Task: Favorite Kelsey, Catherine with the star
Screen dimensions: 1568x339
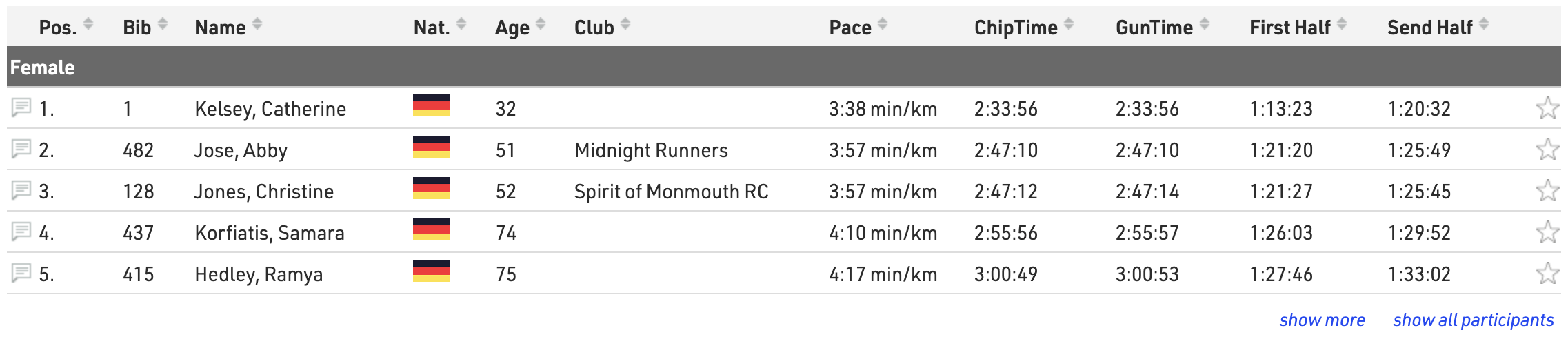Action: click(1547, 108)
